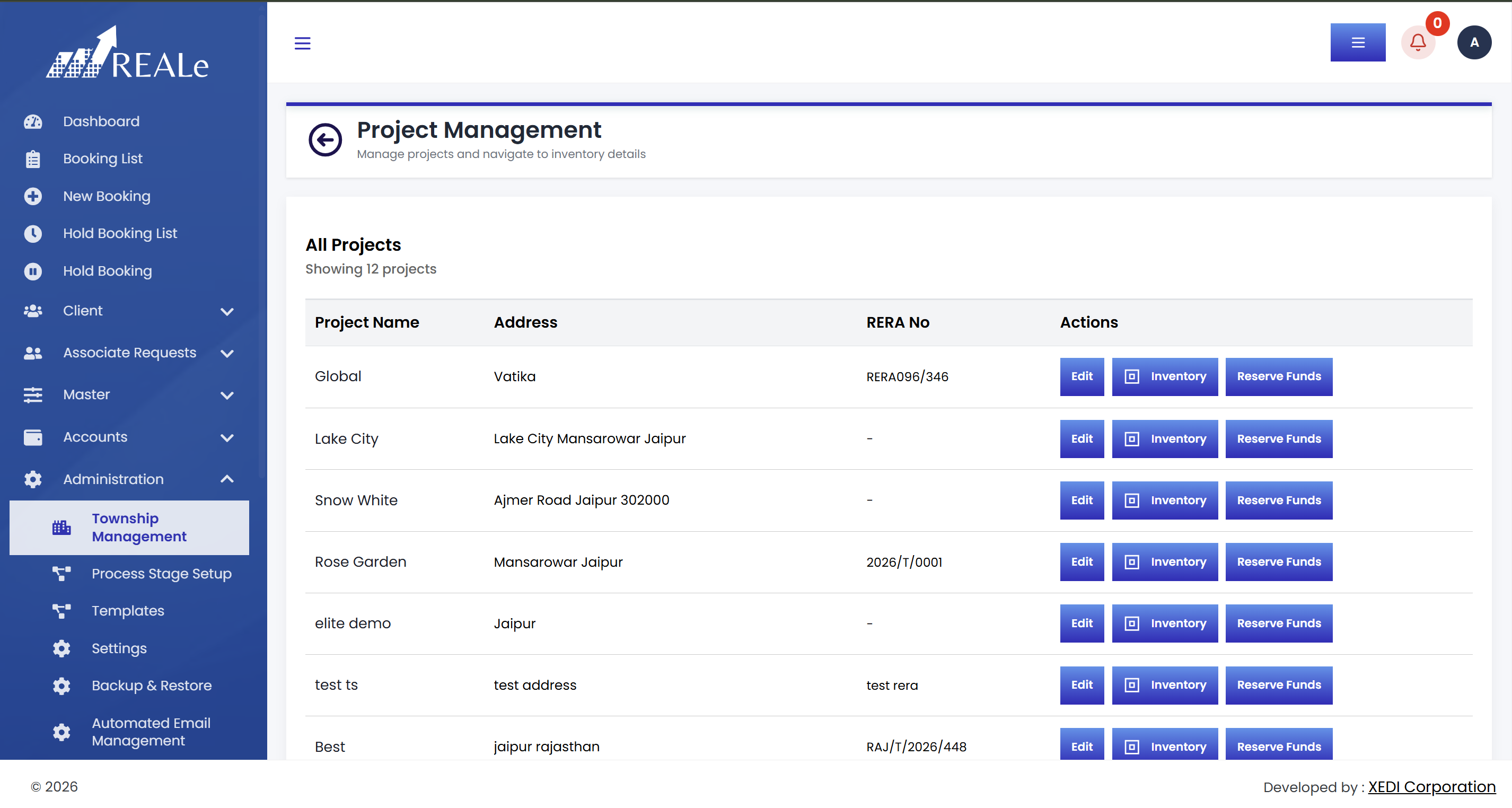Click the Settings gear icon
Screen dimensions: 1512x808
coord(61,648)
